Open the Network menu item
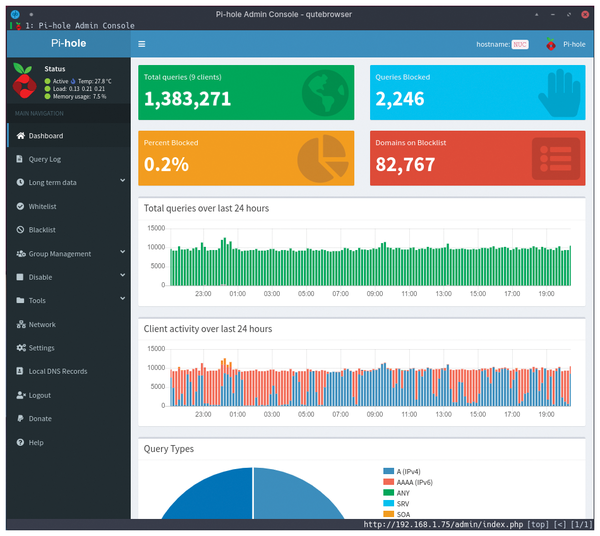The image size is (600, 536). coord(68,324)
